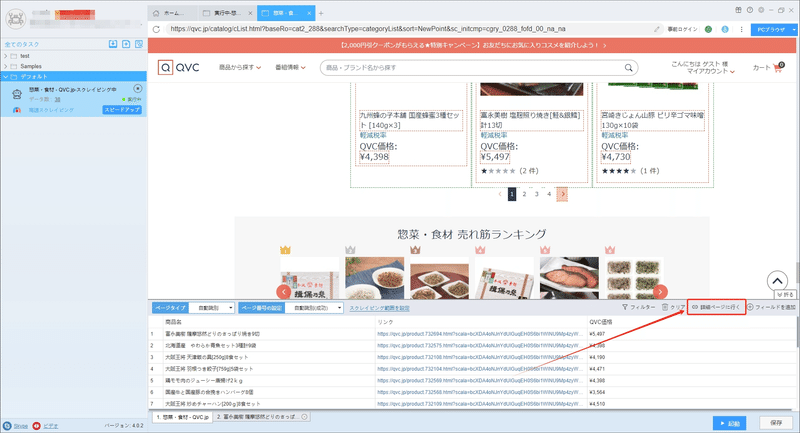Click the green circular icon in browser toolbar
Image resolution: width=800 pixels, height=433 pixels.
[x=708, y=29]
